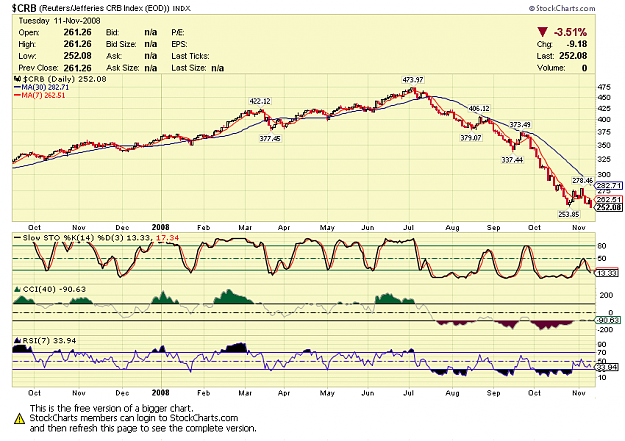Click the 253.85 low price annotation

[x=568, y=214]
